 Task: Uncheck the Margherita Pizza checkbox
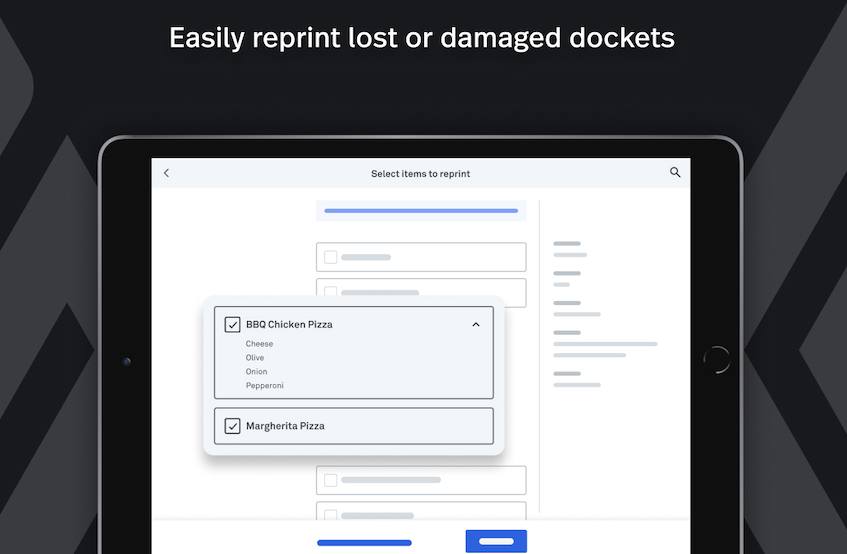[x=232, y=426]
